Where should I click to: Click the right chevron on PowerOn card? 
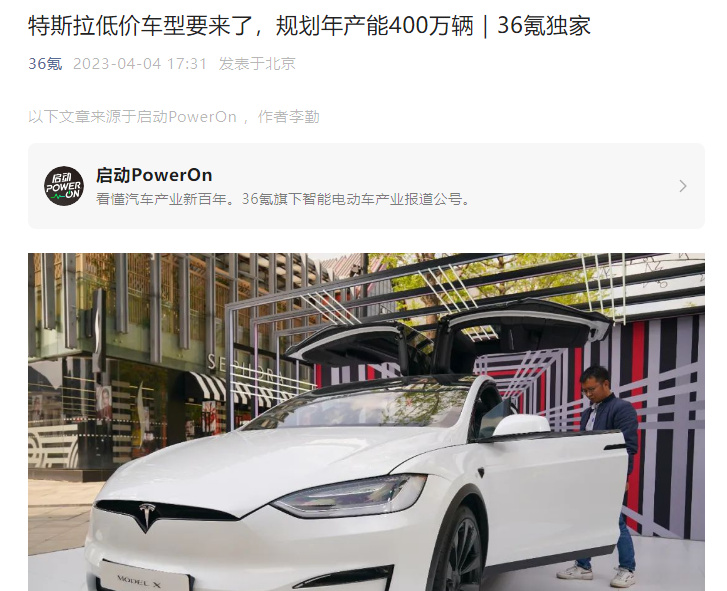(x=682, y=186)
